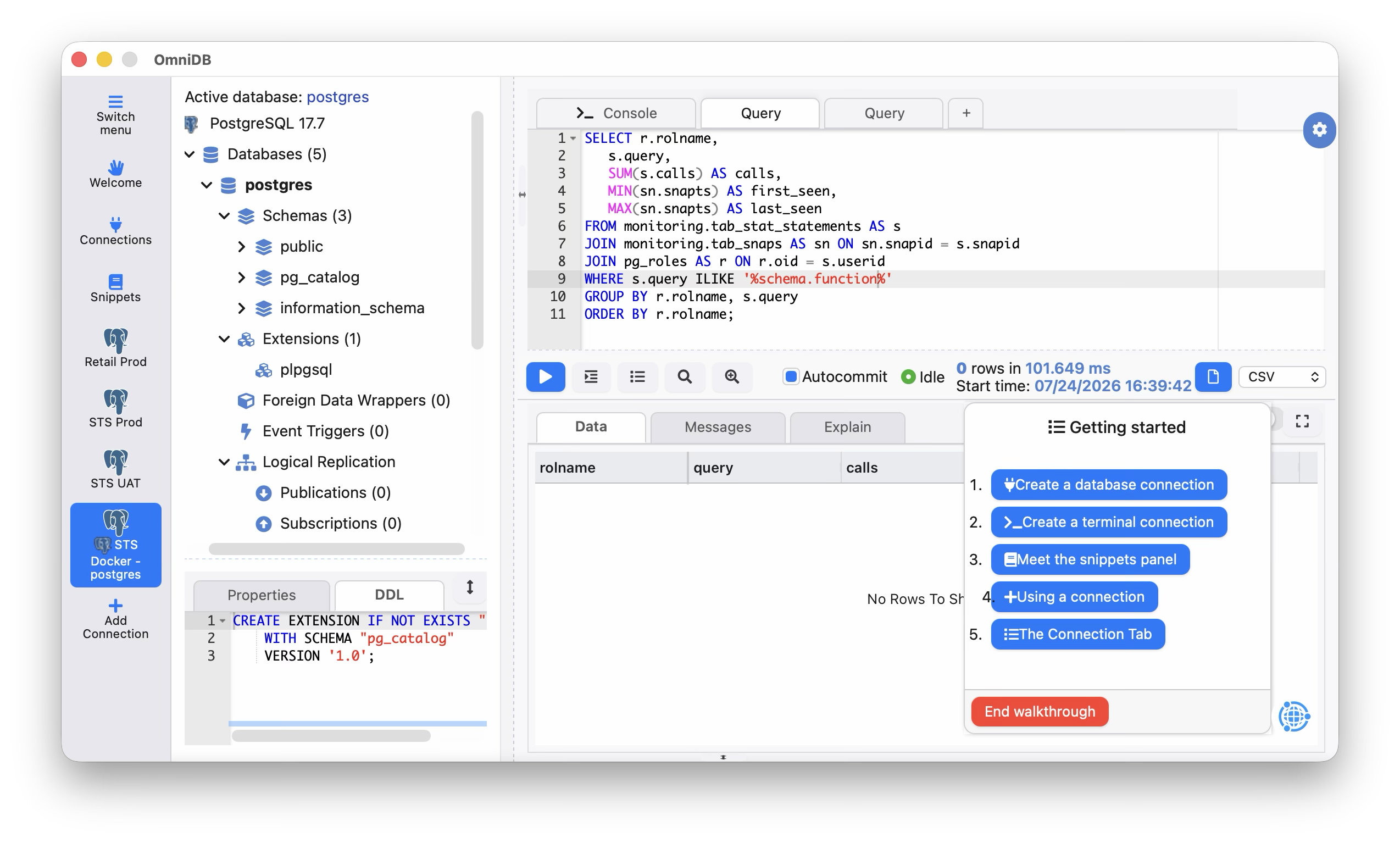This screenshot has width=1400, height=843.
Task: Select the Retail Prod connection
Action: (x=115, y=348)
